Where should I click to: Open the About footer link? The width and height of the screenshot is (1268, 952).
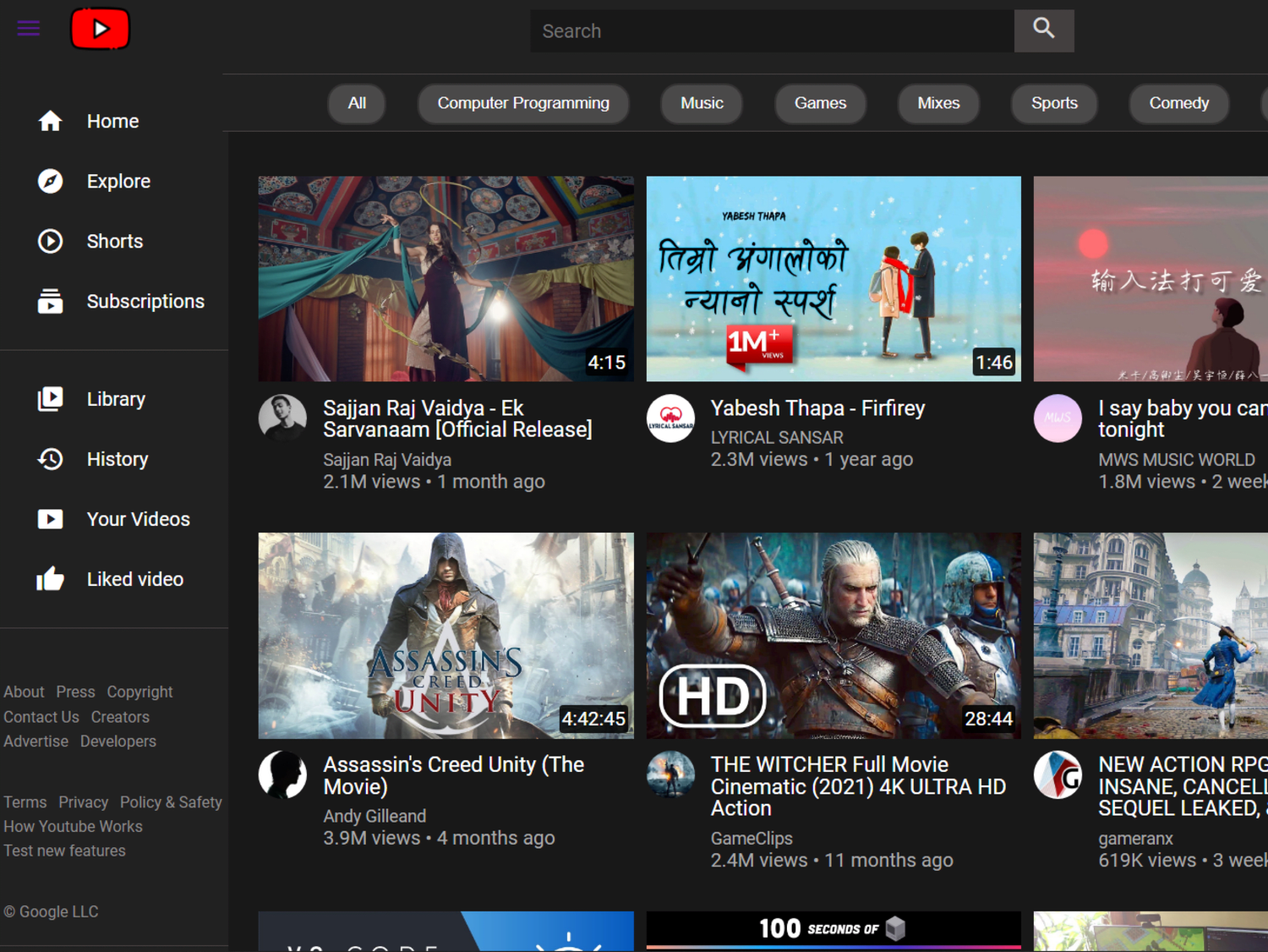[24, 692]
